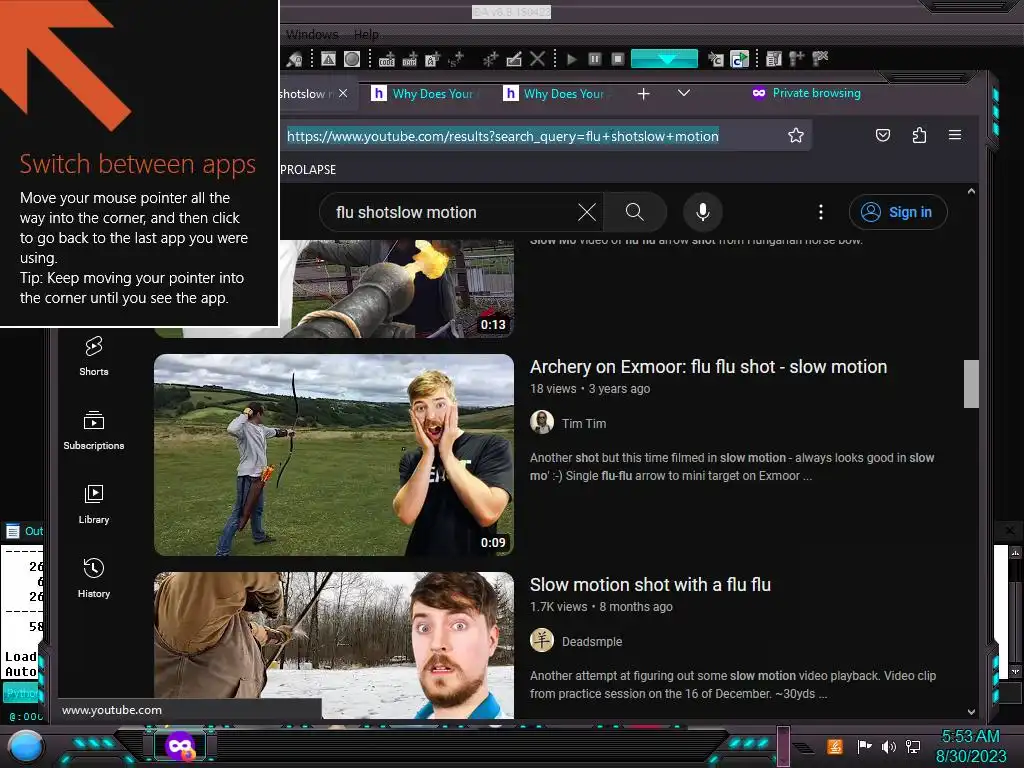Click the plug with plus toolbar icon

[x=797, y=59]
